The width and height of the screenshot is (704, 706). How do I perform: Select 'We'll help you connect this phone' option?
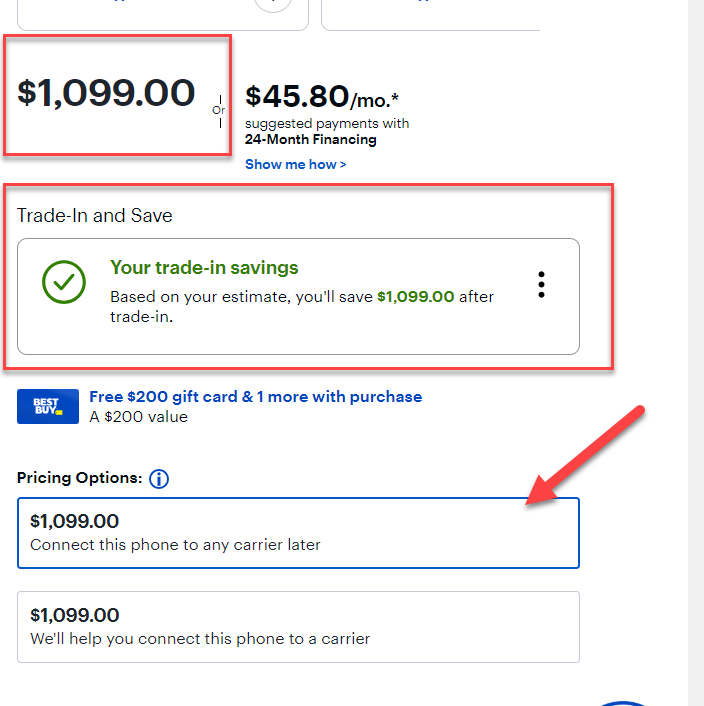(x=298, y=627)
